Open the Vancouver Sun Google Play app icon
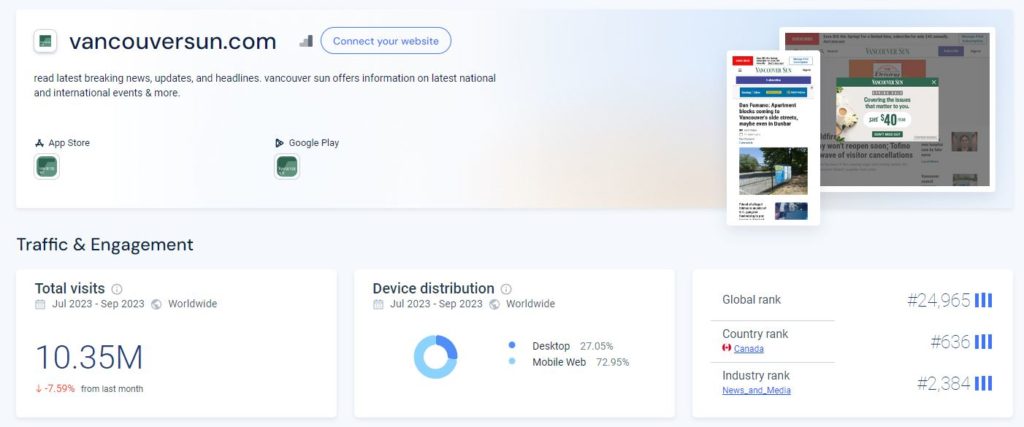1024x427 pixels. tap(287, 166)
